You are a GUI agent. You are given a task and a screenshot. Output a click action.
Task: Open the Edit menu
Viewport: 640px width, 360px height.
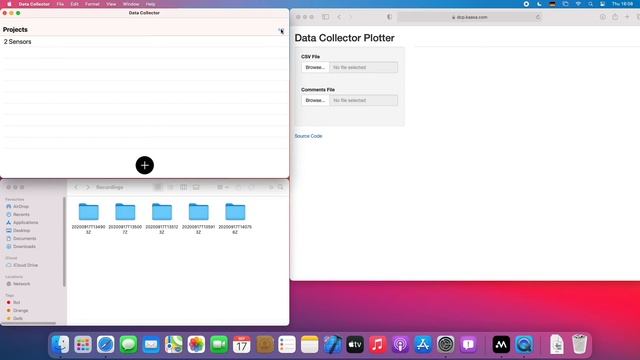pyautogui.click(x=74, y=4)
